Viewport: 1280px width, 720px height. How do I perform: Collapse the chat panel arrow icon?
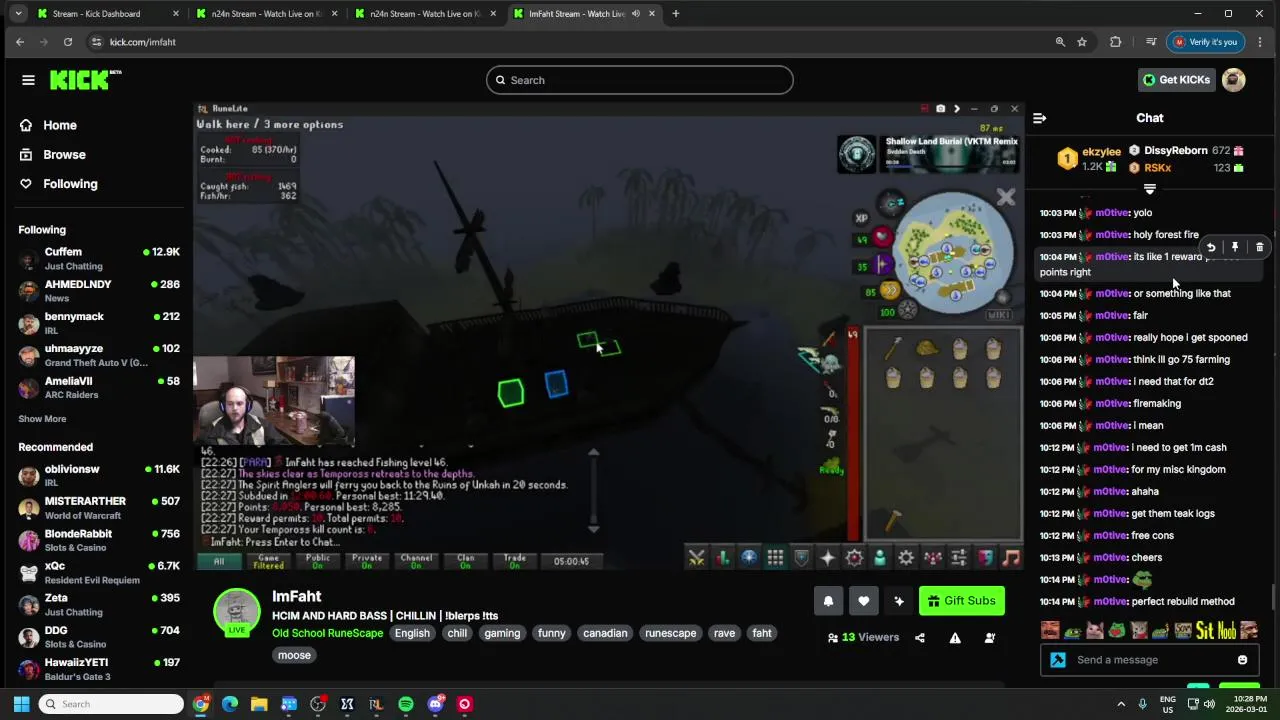point(1039,118)
